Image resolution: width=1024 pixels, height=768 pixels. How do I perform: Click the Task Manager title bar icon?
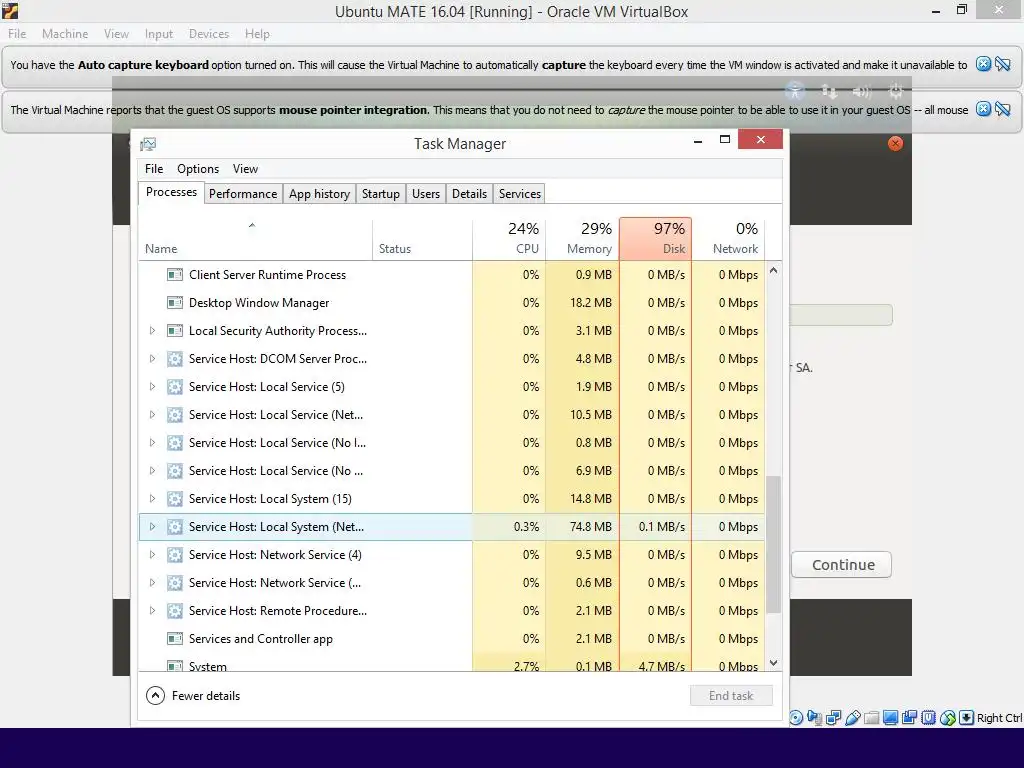148,144
